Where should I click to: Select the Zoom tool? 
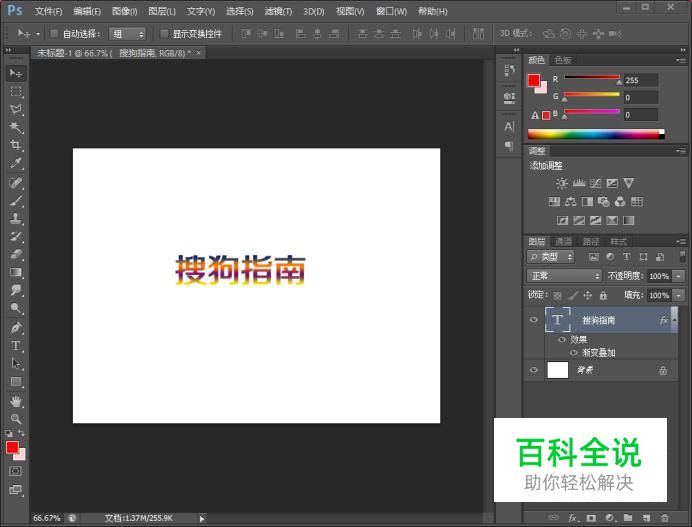click(16, 419)
